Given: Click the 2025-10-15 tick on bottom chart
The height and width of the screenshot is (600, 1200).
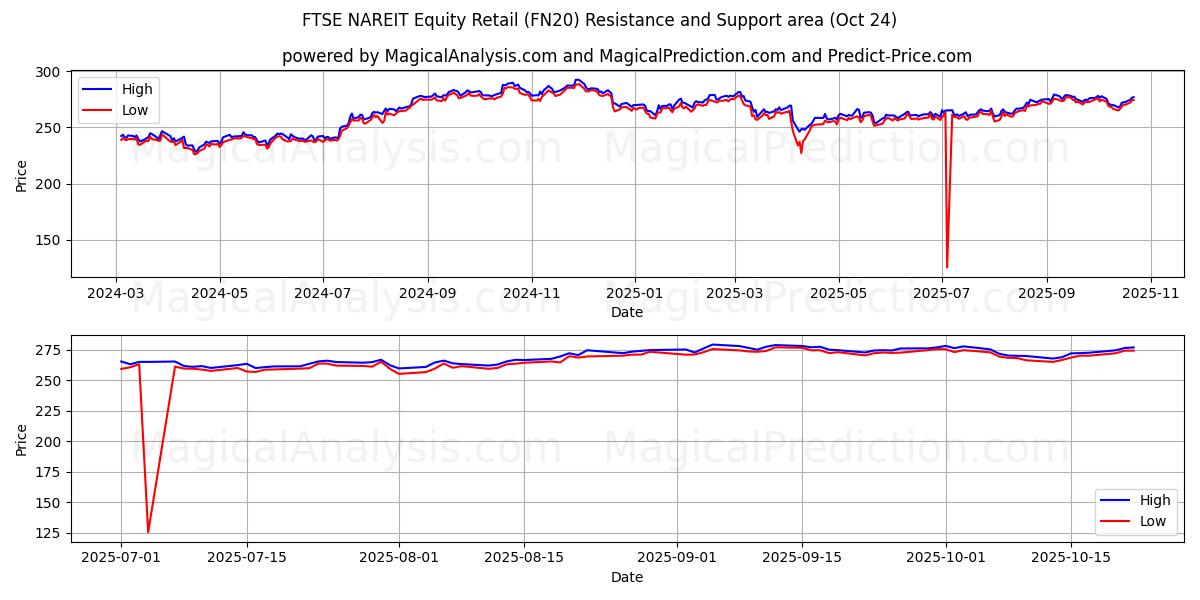Looking at the screenshot, I should (1071, 559).
